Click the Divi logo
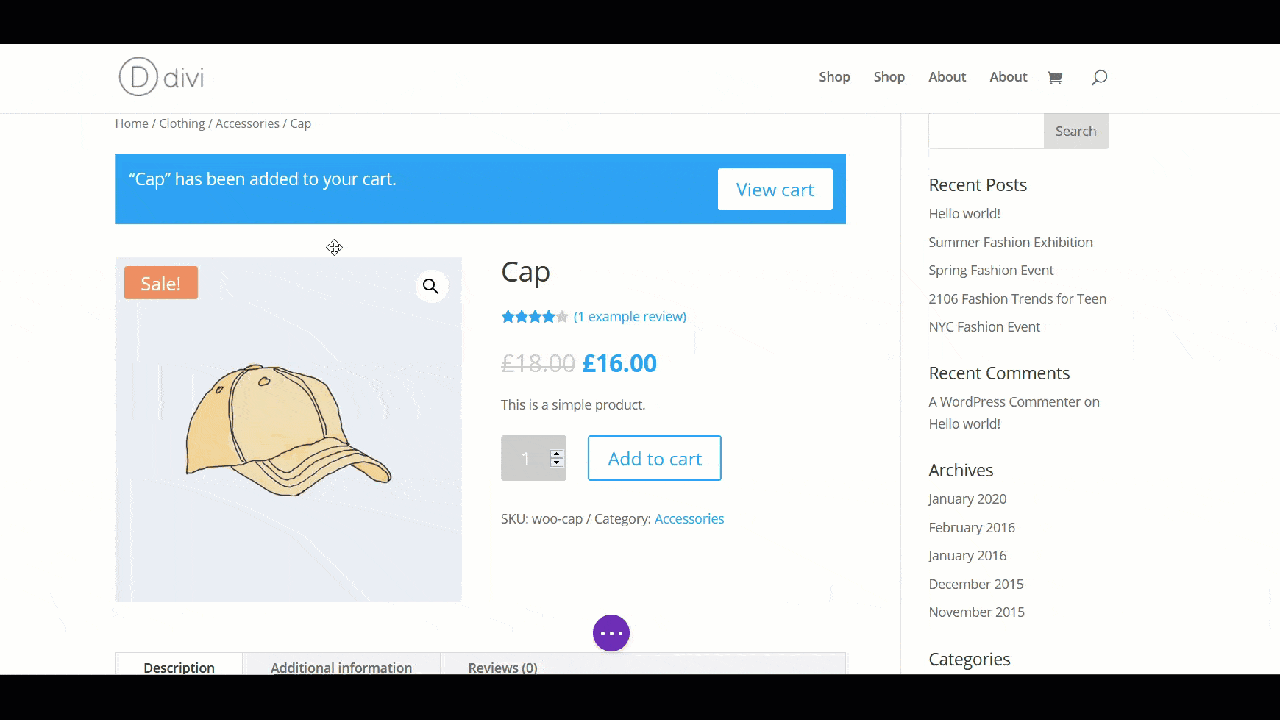Screen dimensions: 1280x720 (161, 77)
